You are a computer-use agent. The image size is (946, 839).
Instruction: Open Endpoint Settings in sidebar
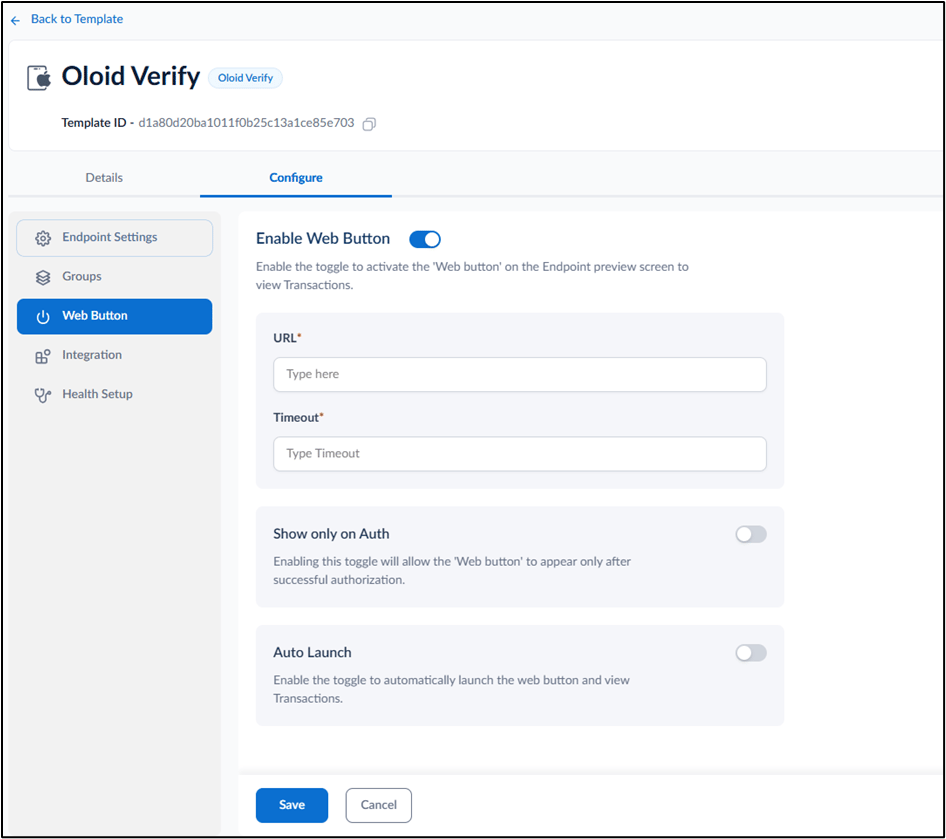(115, 238)
